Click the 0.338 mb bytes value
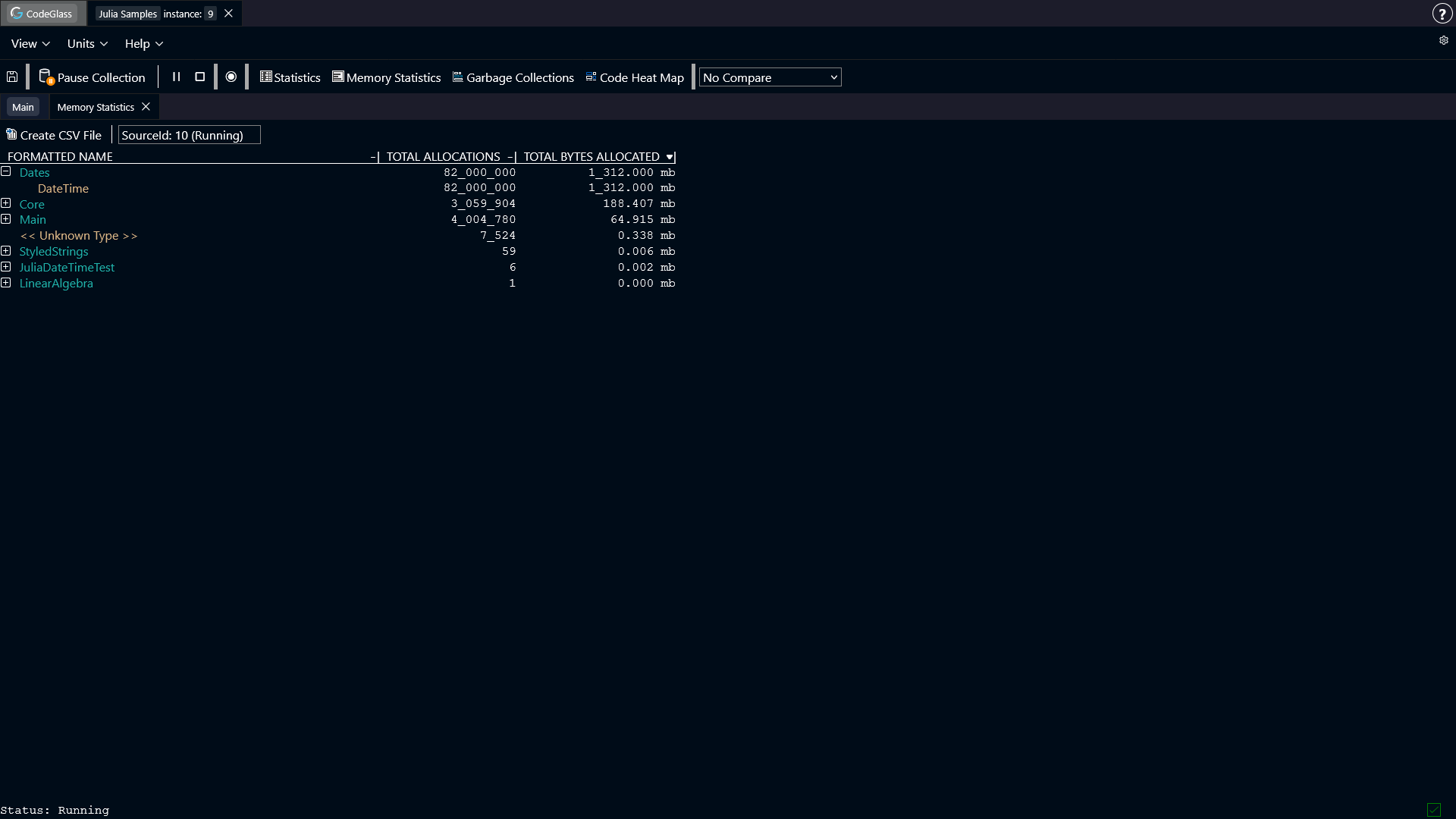Viewport: 1456px width, 819px height. click(646, 236)
